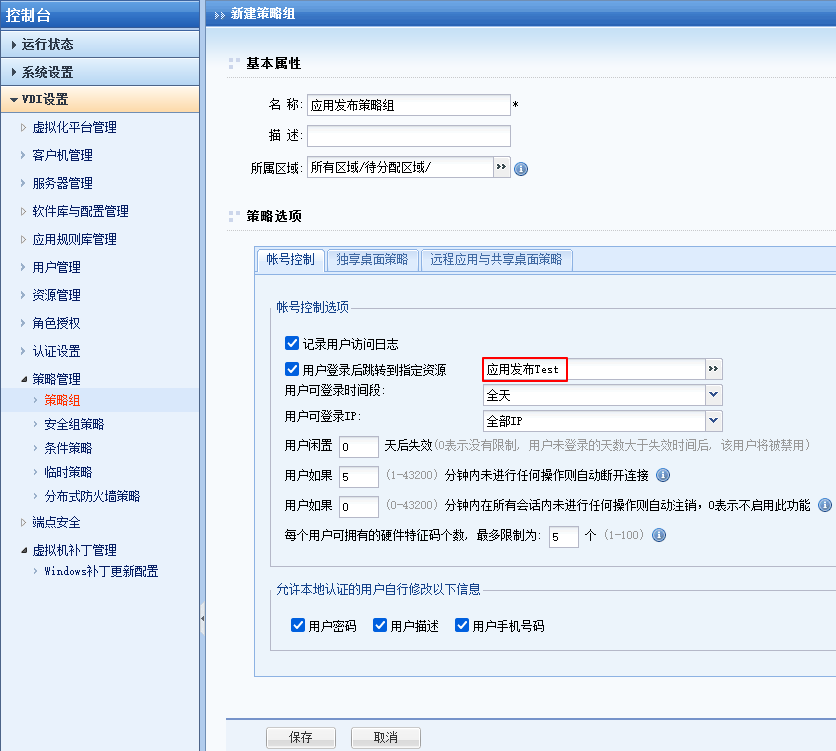Open the 用户可登录时间段 dropdown
836x751 pixels.
(x=713, y=395)
